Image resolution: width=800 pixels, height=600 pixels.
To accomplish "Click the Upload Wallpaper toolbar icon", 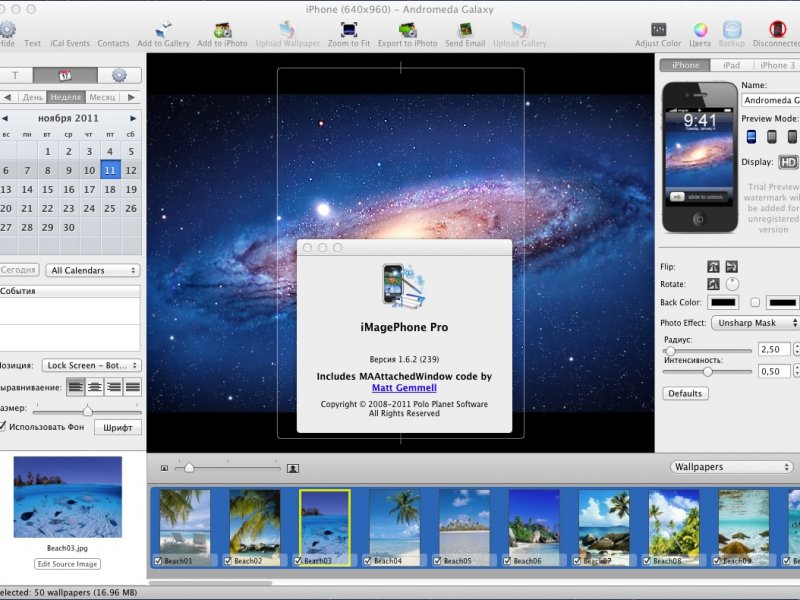I will (x=287, y=30).
